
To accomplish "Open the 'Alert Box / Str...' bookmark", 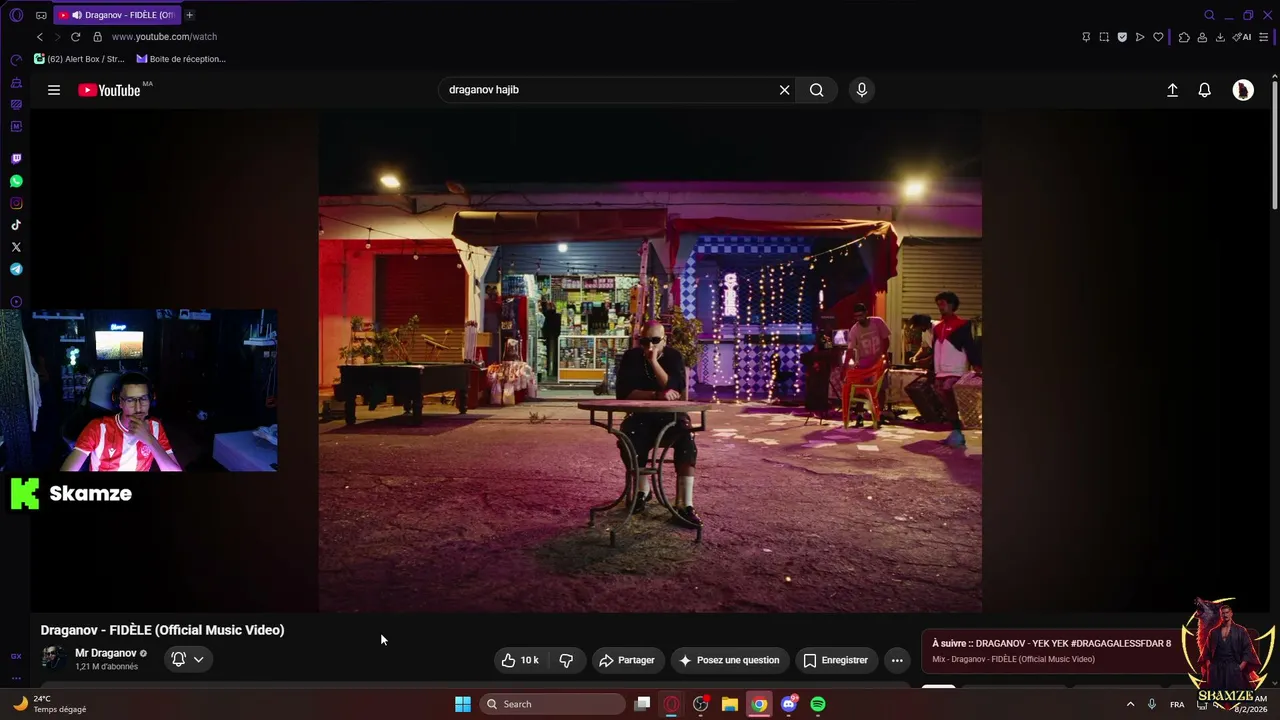I will [79, 59].
